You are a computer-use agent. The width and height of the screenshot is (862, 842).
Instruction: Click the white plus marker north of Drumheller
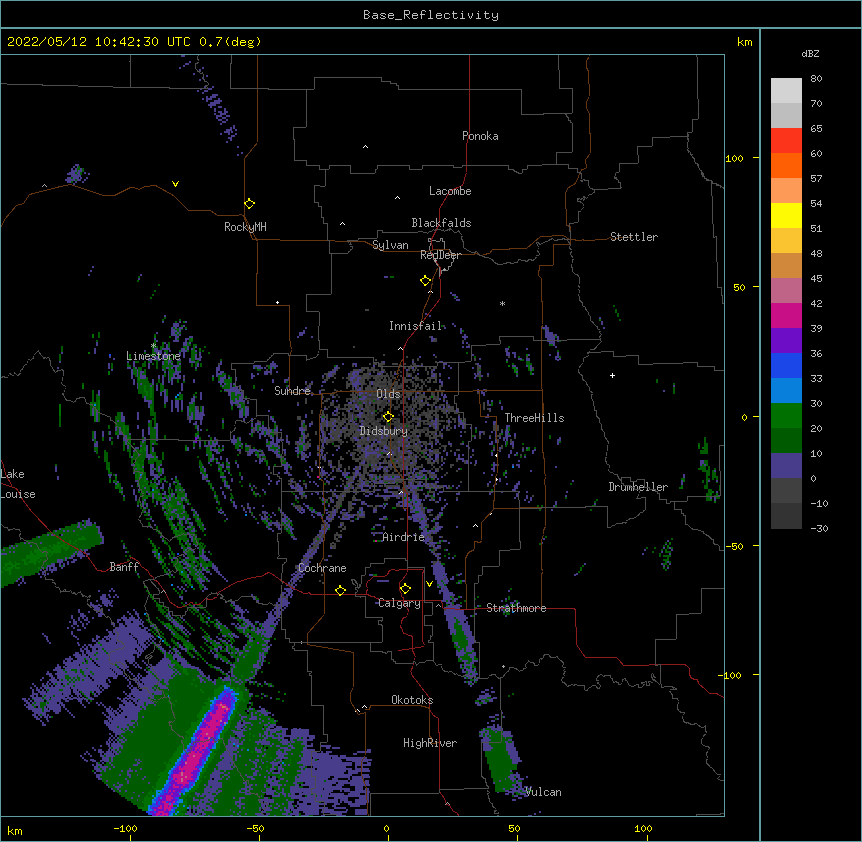pos(612,375)
